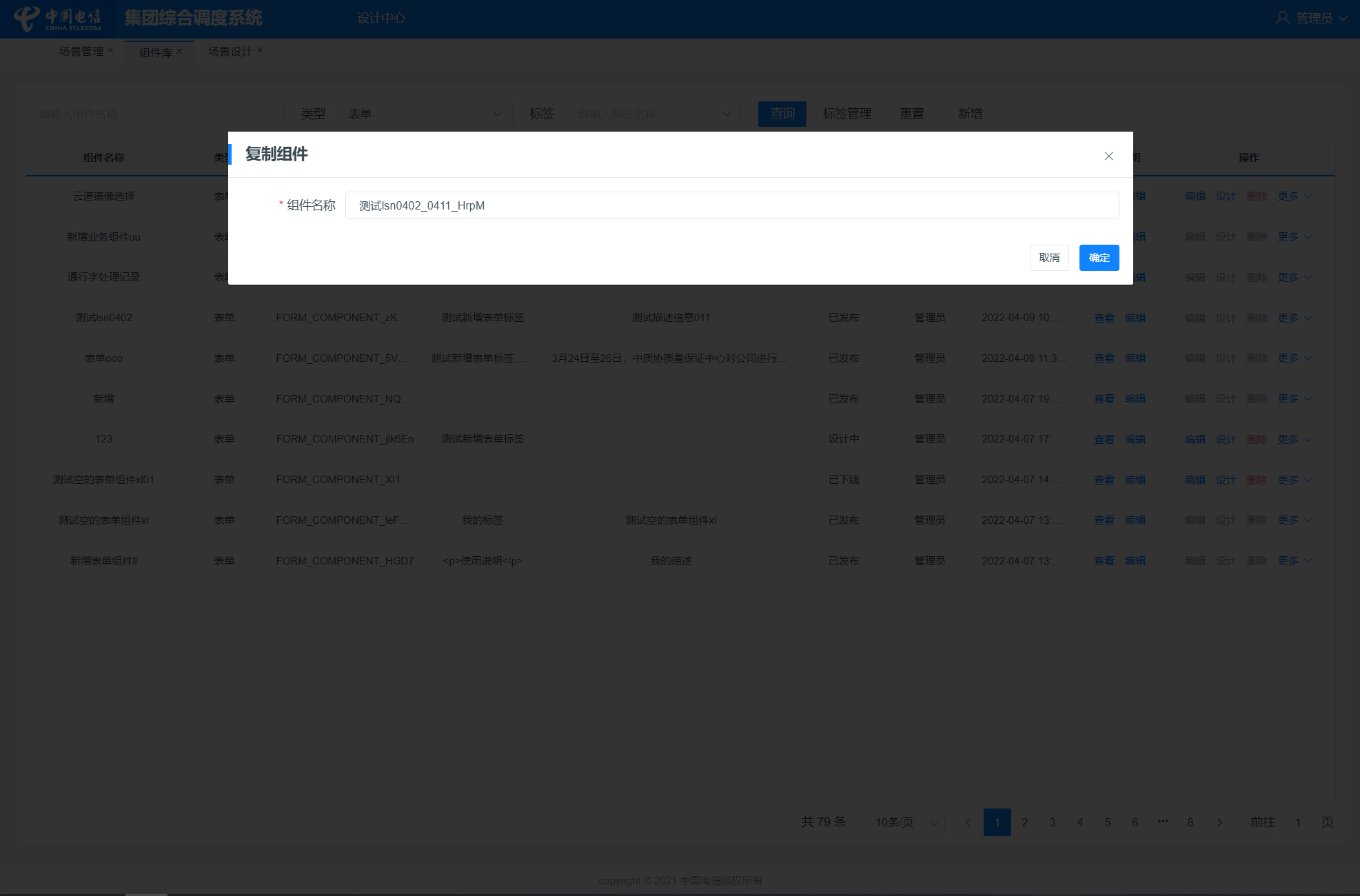Open the 标签 name dropdown
The width and height of the screenshot is (1360, 896).
coord(652,114)
